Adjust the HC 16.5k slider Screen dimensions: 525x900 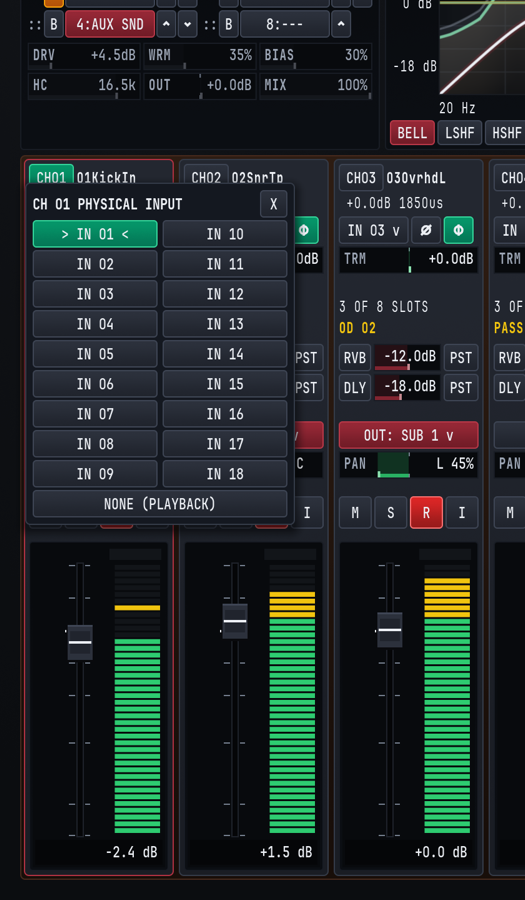pos(84,86)
